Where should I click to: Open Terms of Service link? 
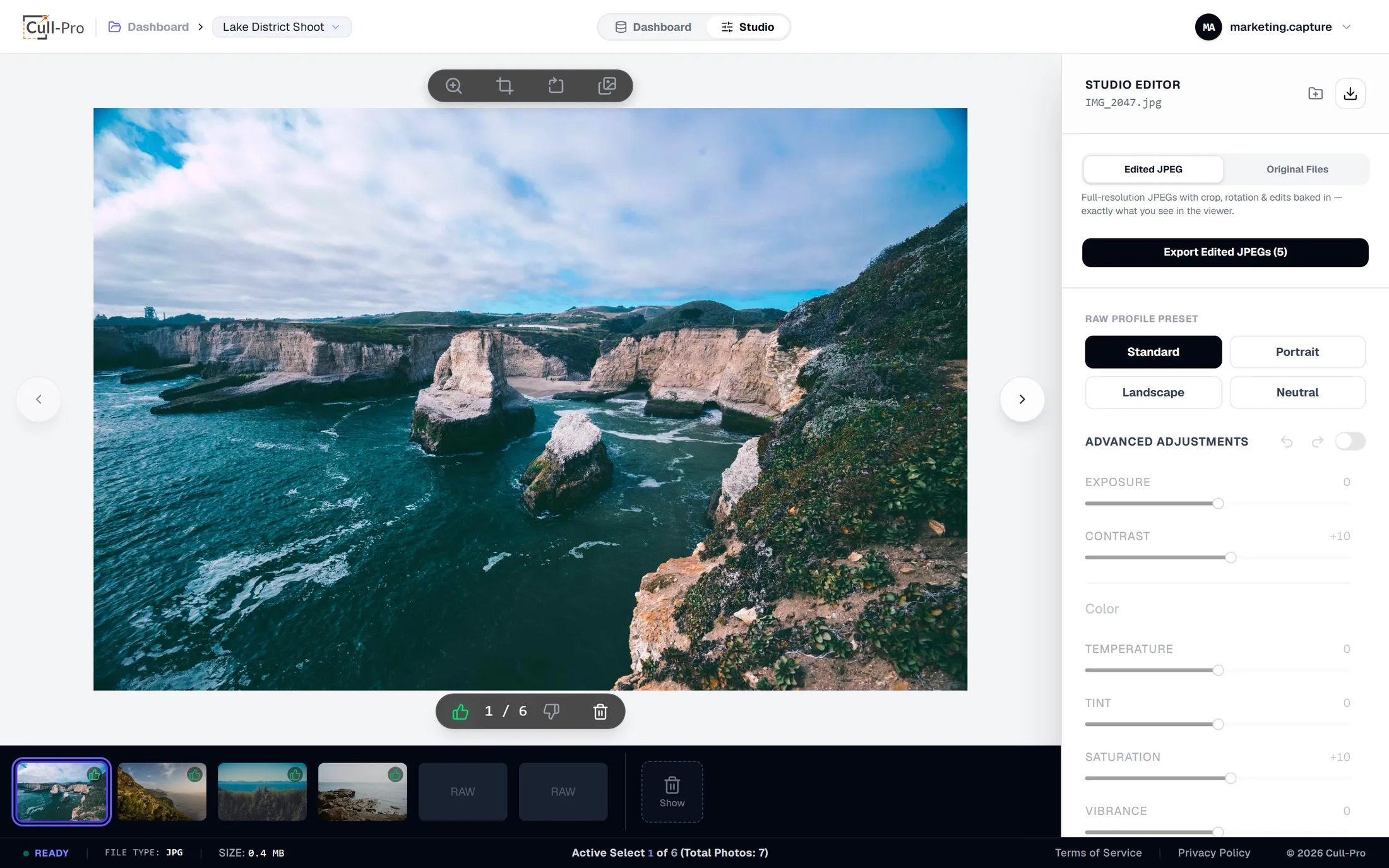pyautogui.click(x=1098, y=853)
